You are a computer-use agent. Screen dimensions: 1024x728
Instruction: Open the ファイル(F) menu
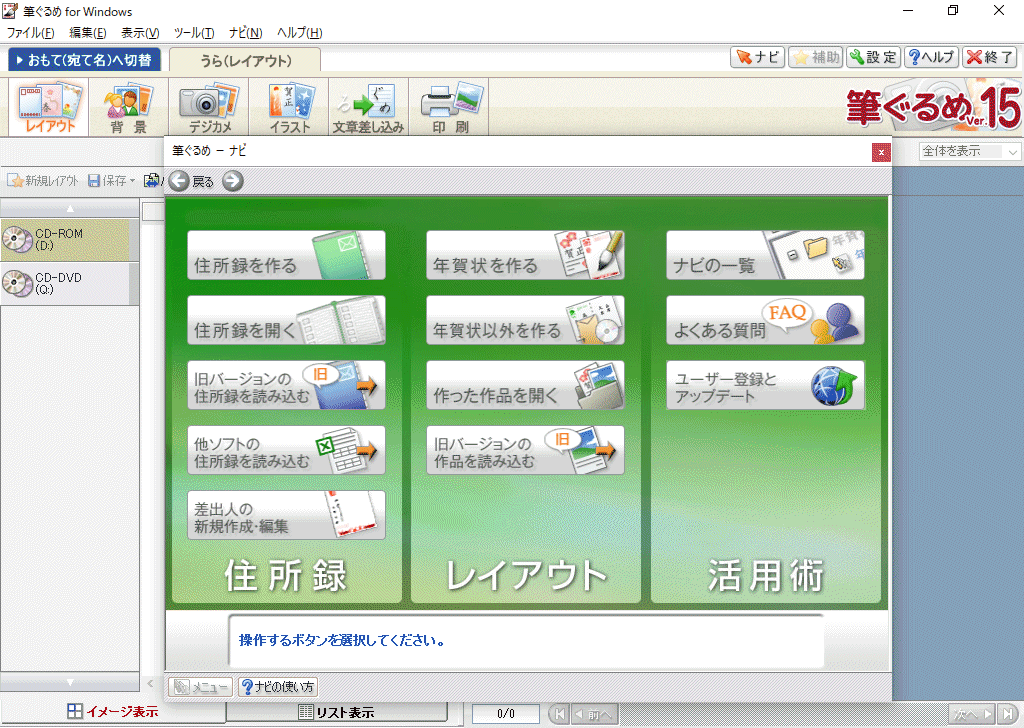[x=30, y=33]
